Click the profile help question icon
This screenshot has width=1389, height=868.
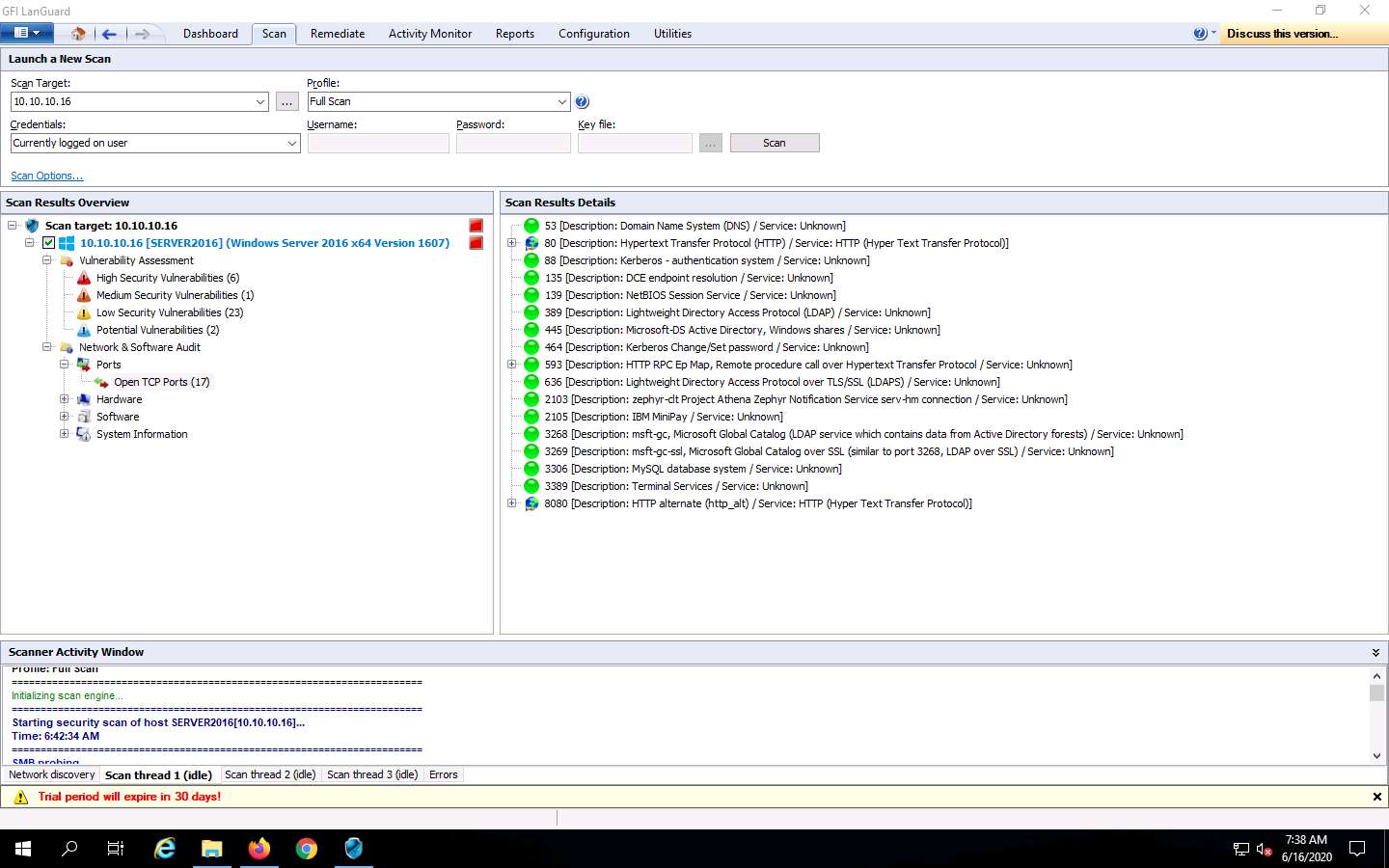(x=582, y=102)
